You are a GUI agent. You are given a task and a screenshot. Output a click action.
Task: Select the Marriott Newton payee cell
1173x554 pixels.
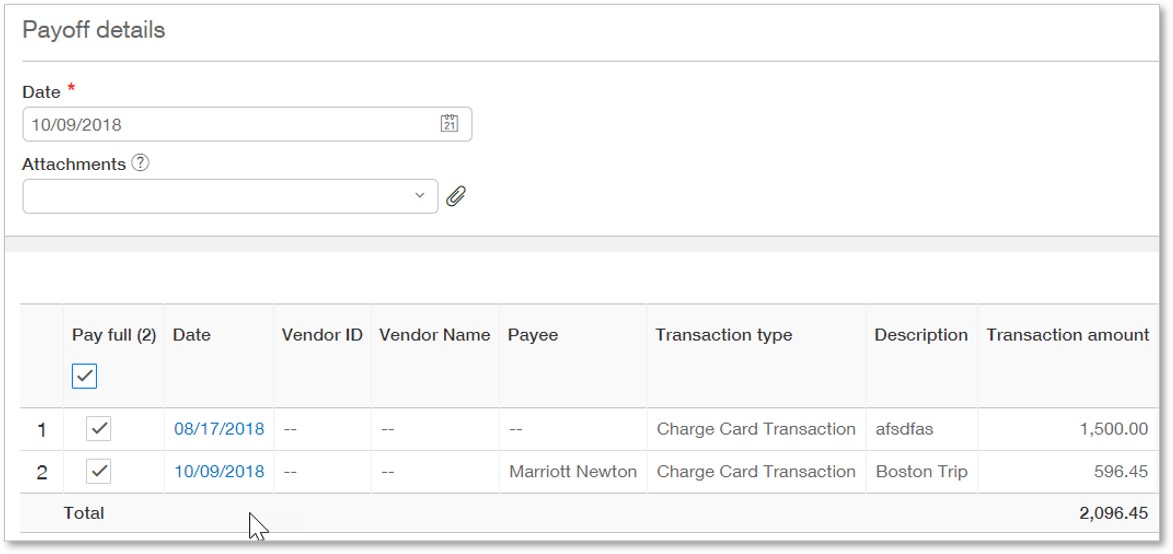click(x=572, y=471)
